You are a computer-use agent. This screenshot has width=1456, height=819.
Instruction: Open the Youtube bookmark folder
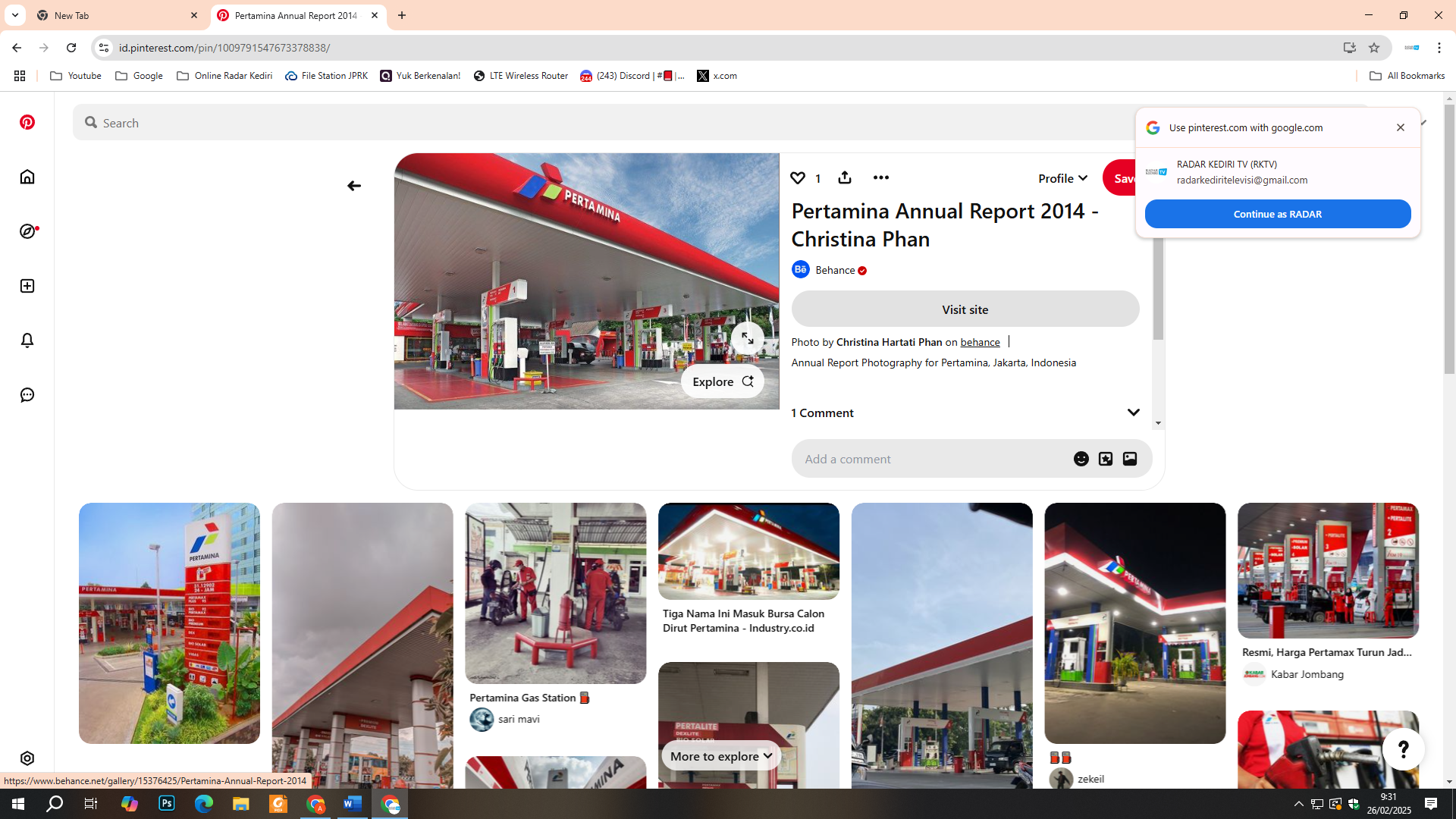coord(76,76)
